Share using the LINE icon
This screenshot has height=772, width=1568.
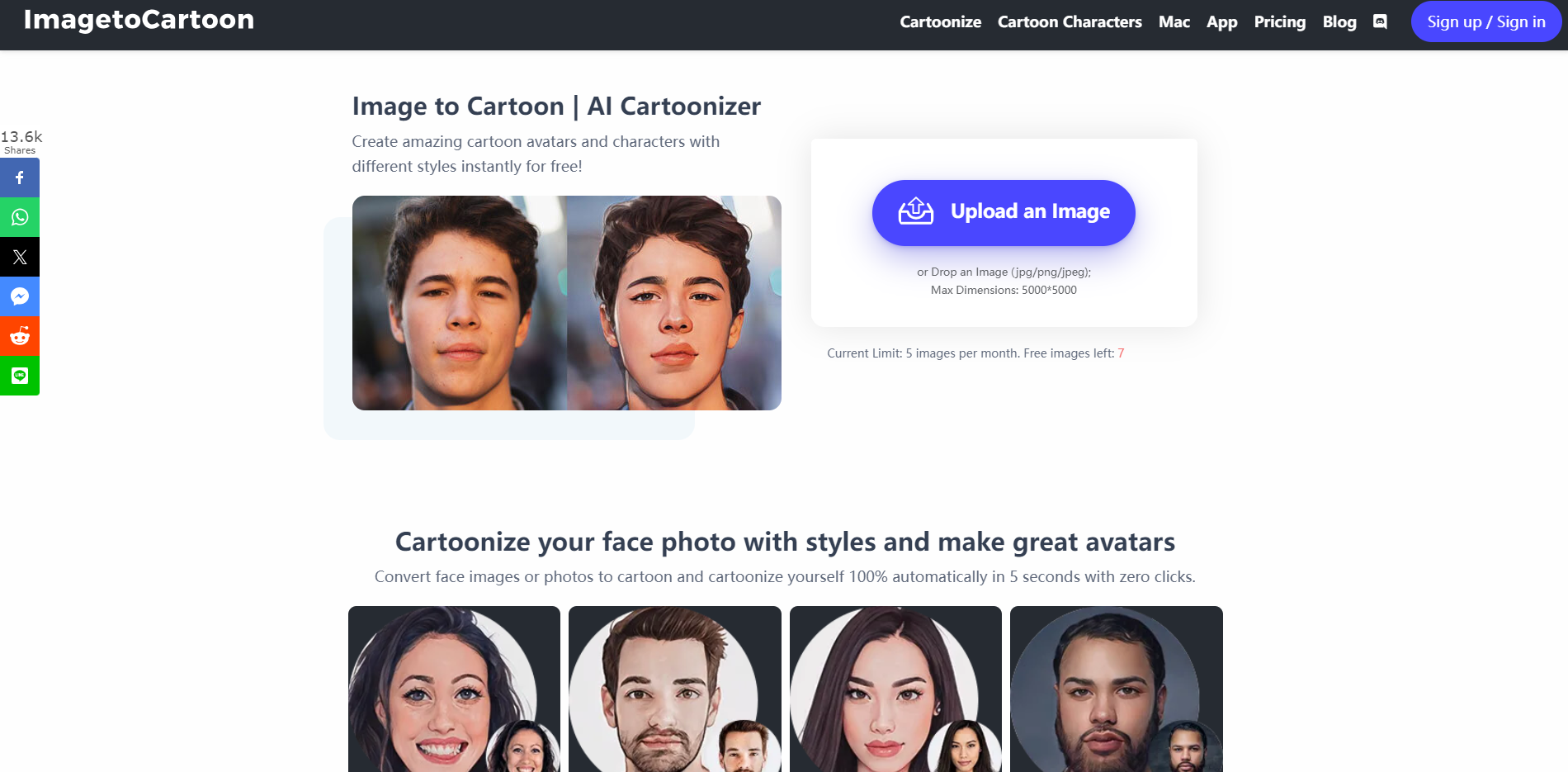point(20,376)
